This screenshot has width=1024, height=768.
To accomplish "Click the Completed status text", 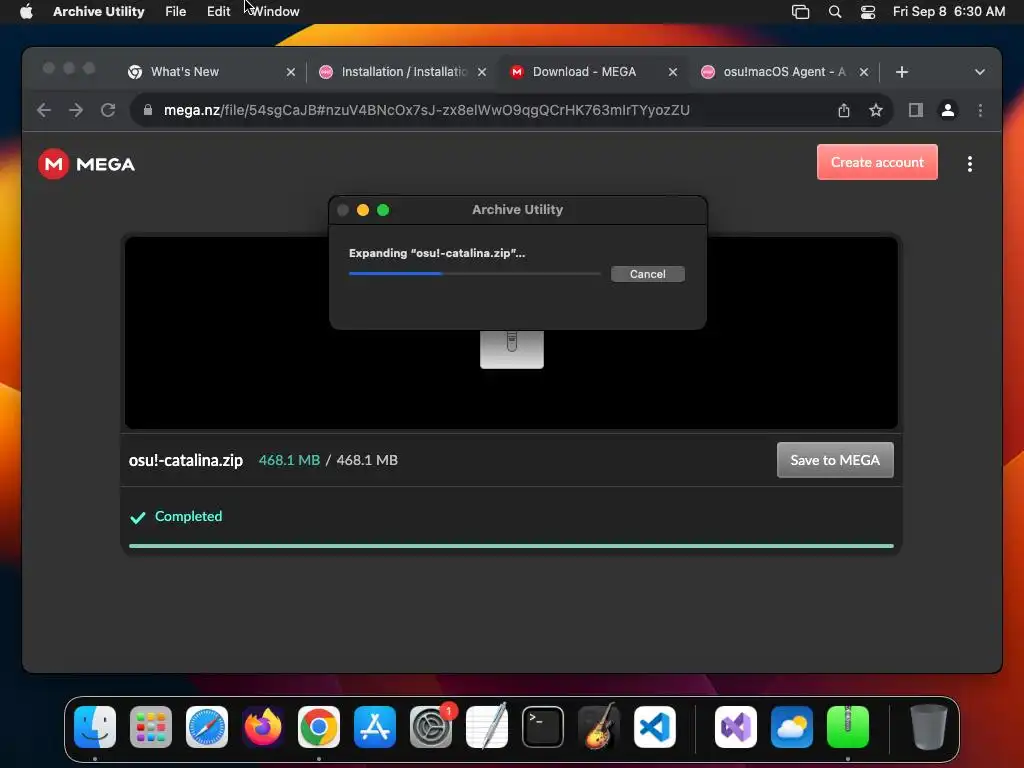I will tap(188, 517).
